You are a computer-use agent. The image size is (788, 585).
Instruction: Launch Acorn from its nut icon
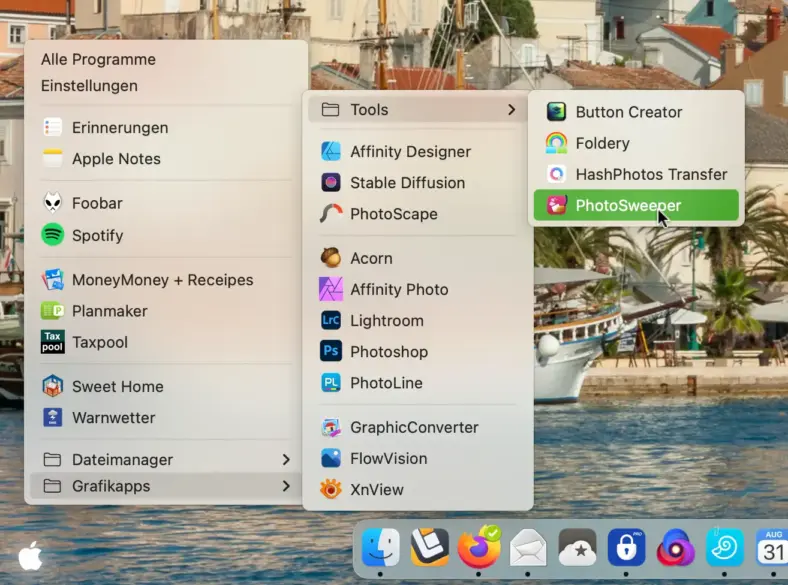click(x=331, y=258)
